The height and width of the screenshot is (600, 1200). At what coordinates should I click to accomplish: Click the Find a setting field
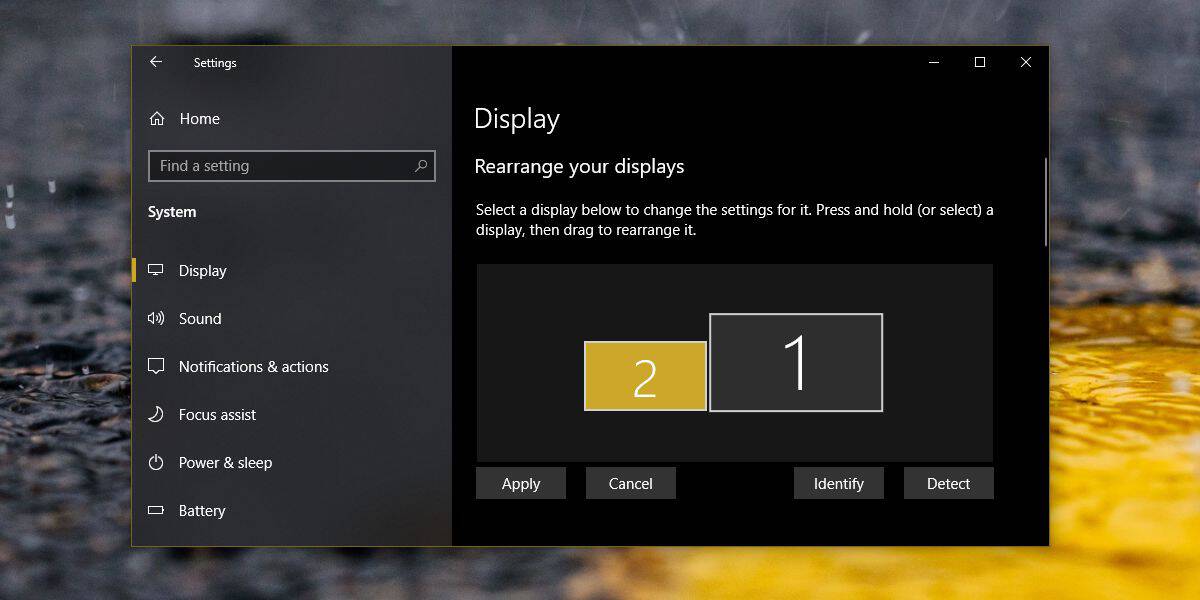point(292,166)
